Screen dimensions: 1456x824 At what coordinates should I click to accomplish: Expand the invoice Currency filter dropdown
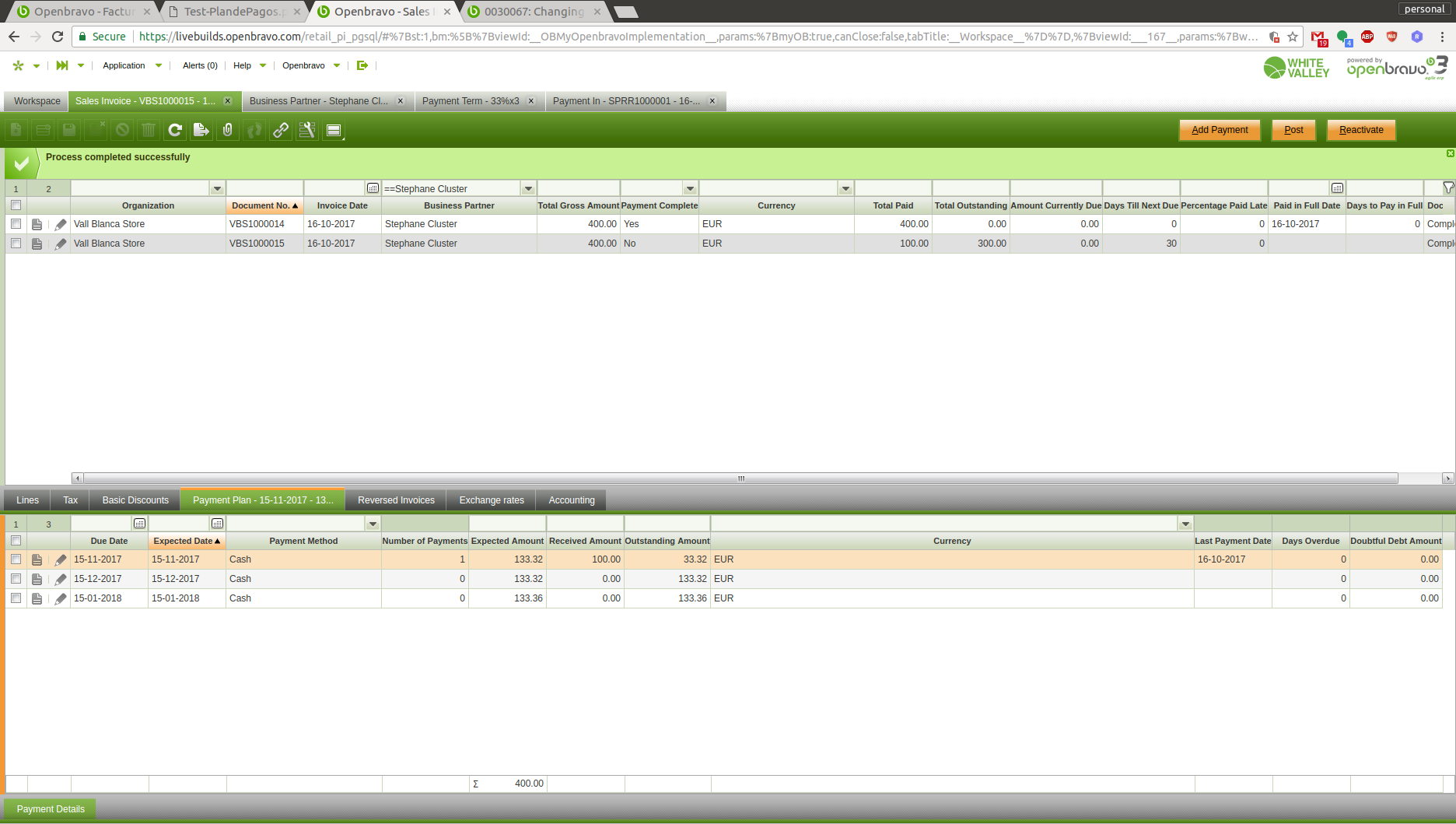(x=845, y=189)
